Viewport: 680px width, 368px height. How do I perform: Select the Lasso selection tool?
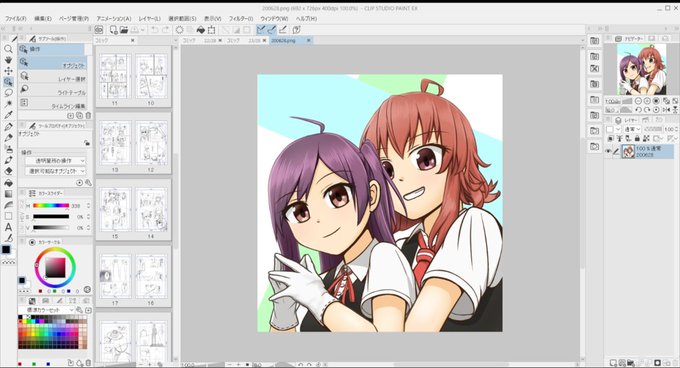8,93
